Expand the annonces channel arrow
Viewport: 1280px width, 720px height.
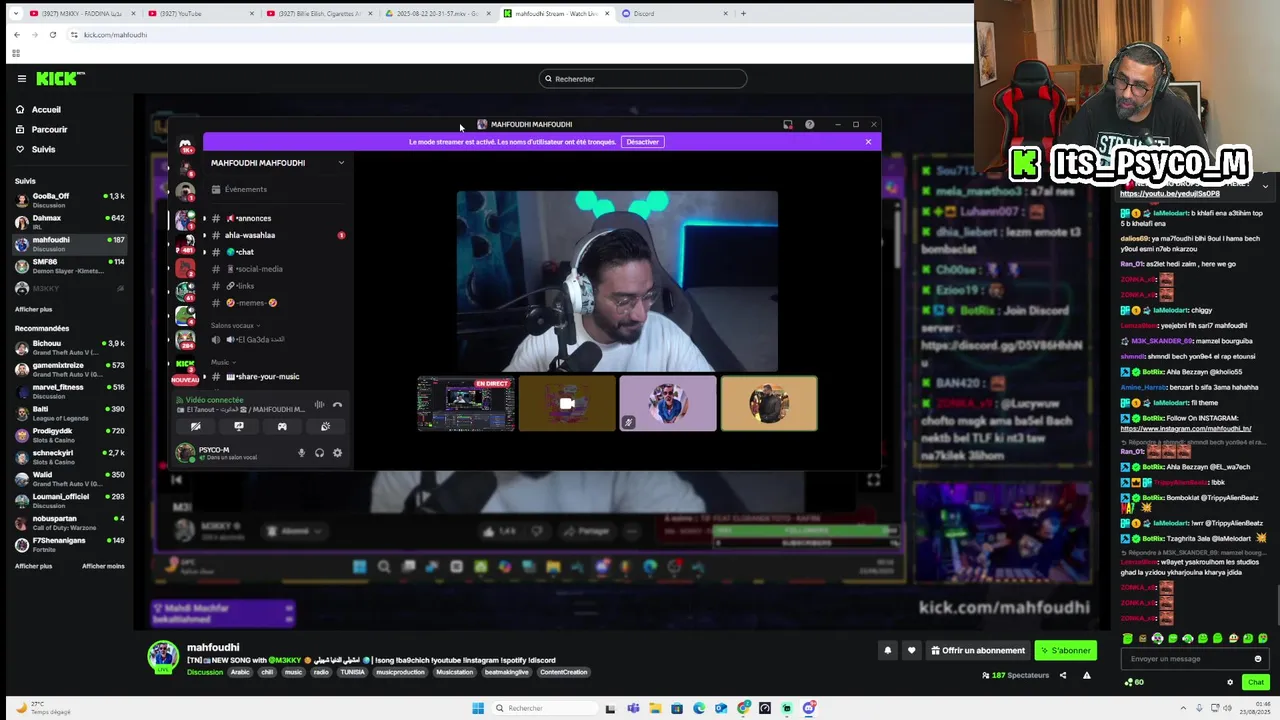tap(204, 218)
